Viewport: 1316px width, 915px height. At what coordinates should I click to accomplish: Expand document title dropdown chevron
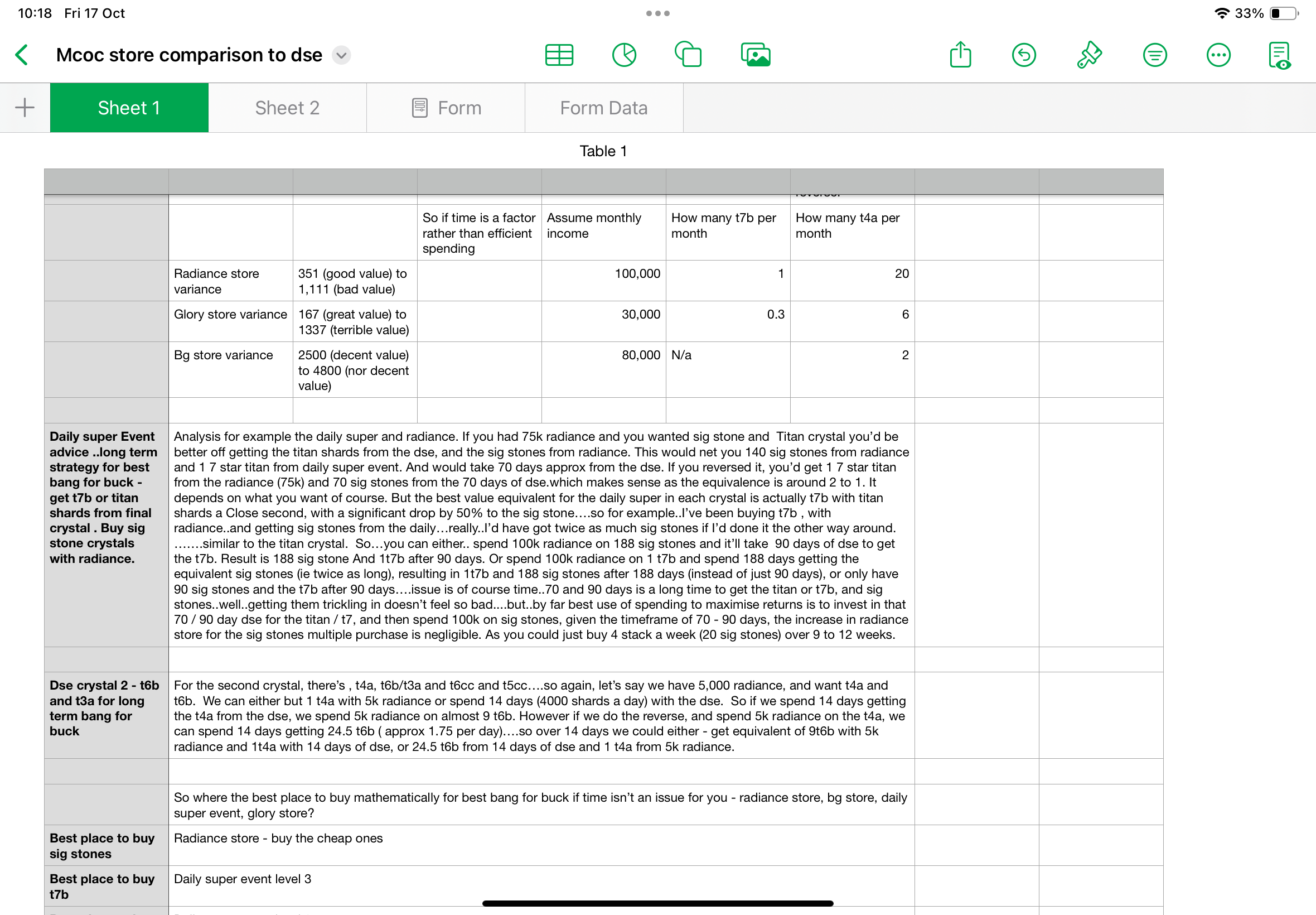coord(341,55)
